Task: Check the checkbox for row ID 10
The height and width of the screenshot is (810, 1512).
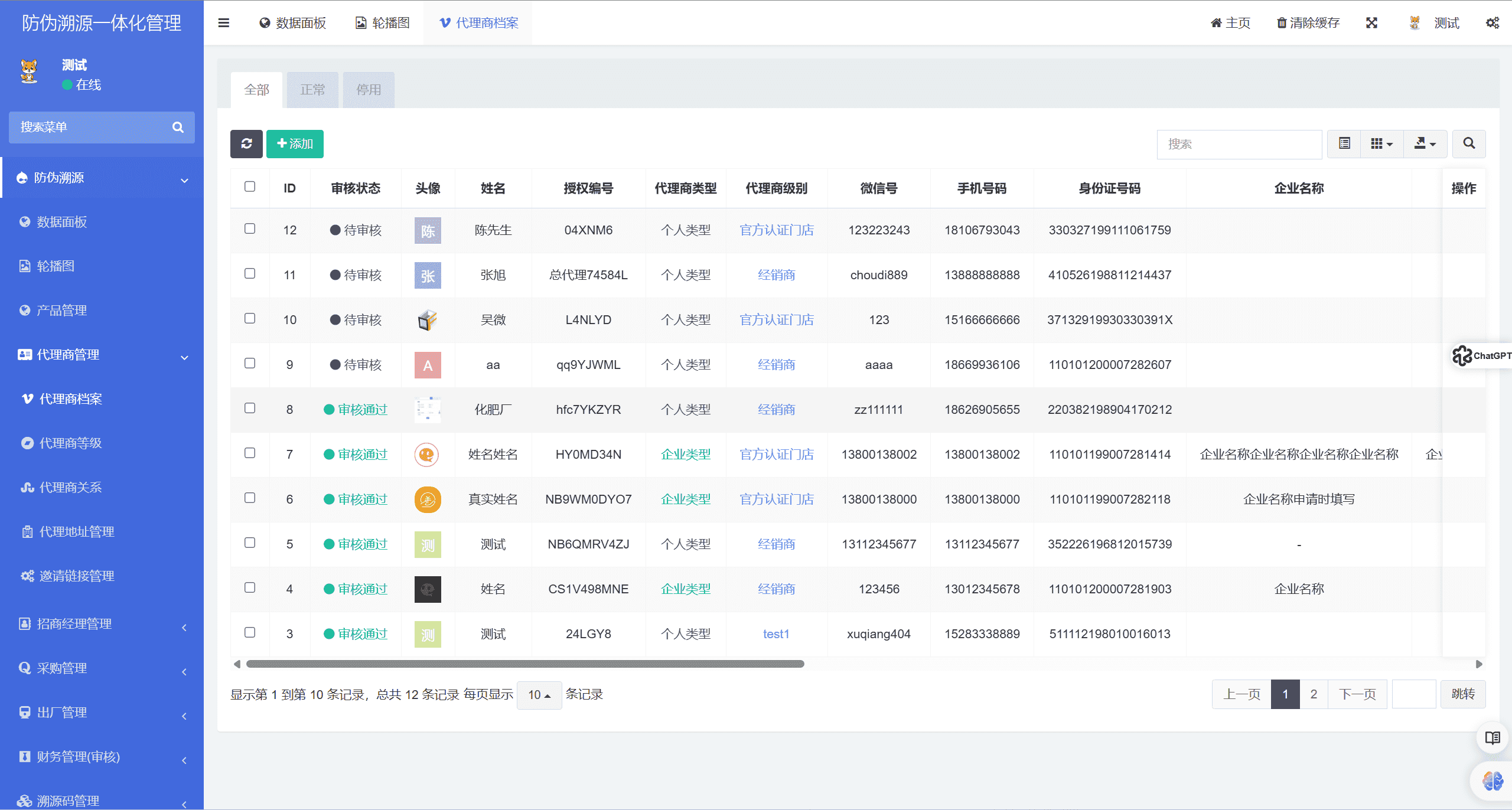Action: click(250, 318)
